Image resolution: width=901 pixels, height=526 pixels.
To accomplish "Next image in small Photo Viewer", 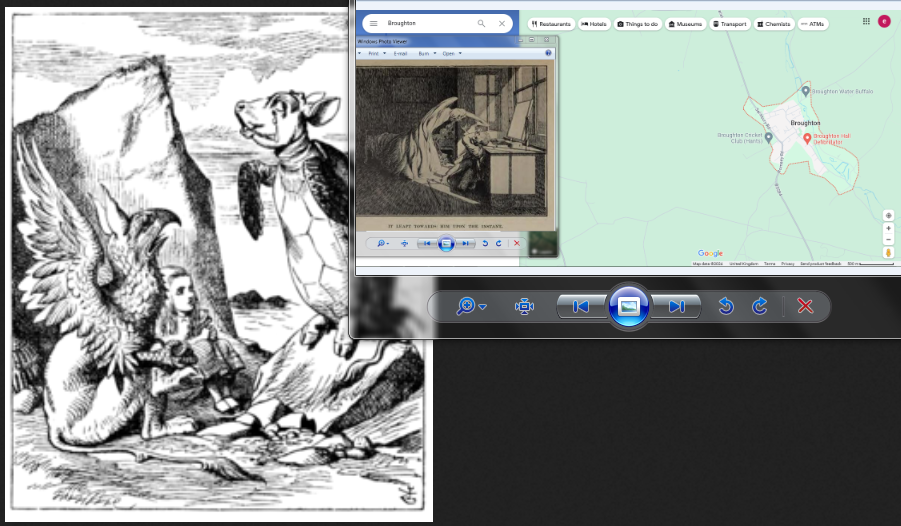I will tap(465, 244).
